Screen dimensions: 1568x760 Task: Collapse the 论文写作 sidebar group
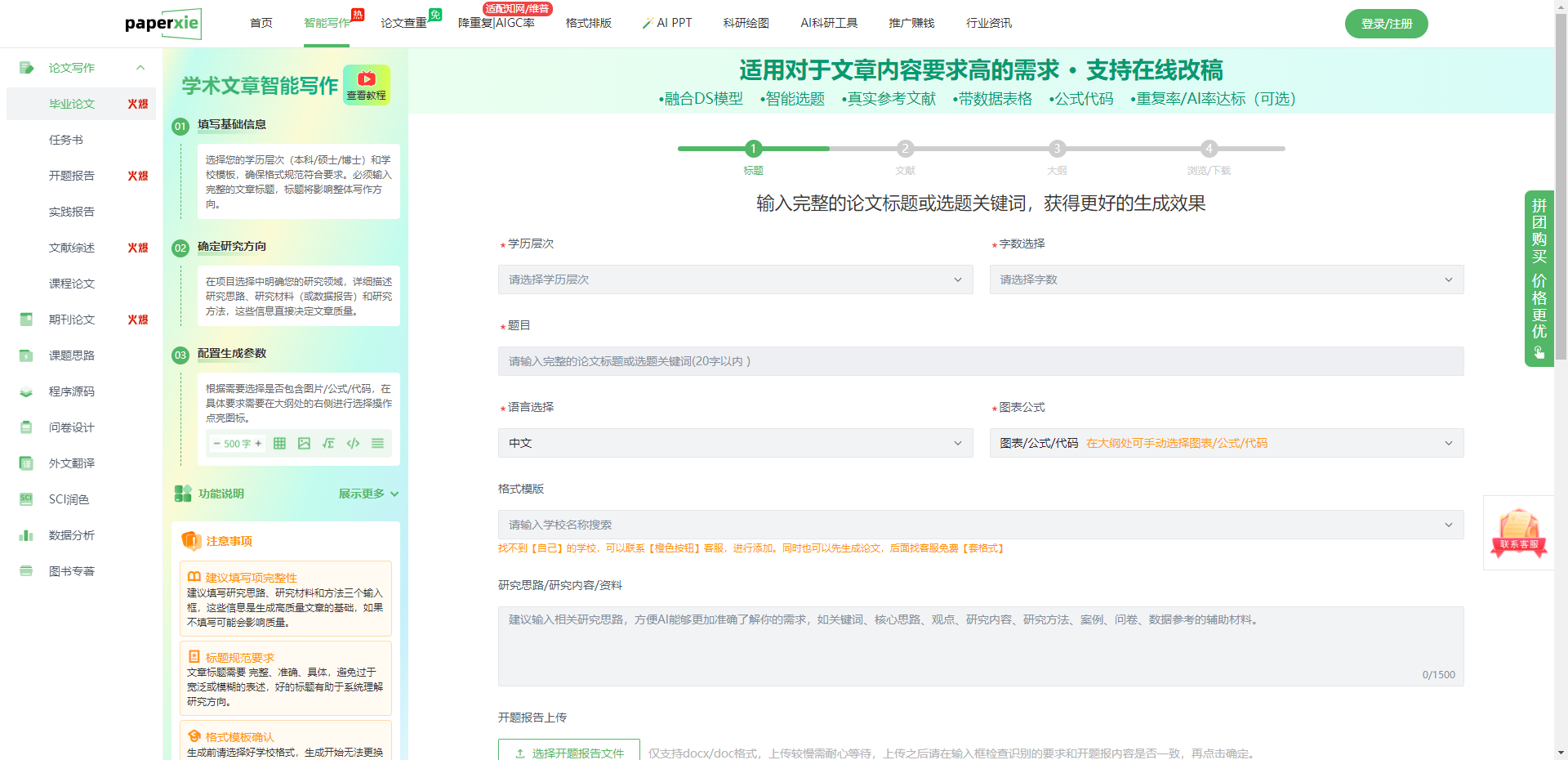pyautogui.click(x=140, y=68)
